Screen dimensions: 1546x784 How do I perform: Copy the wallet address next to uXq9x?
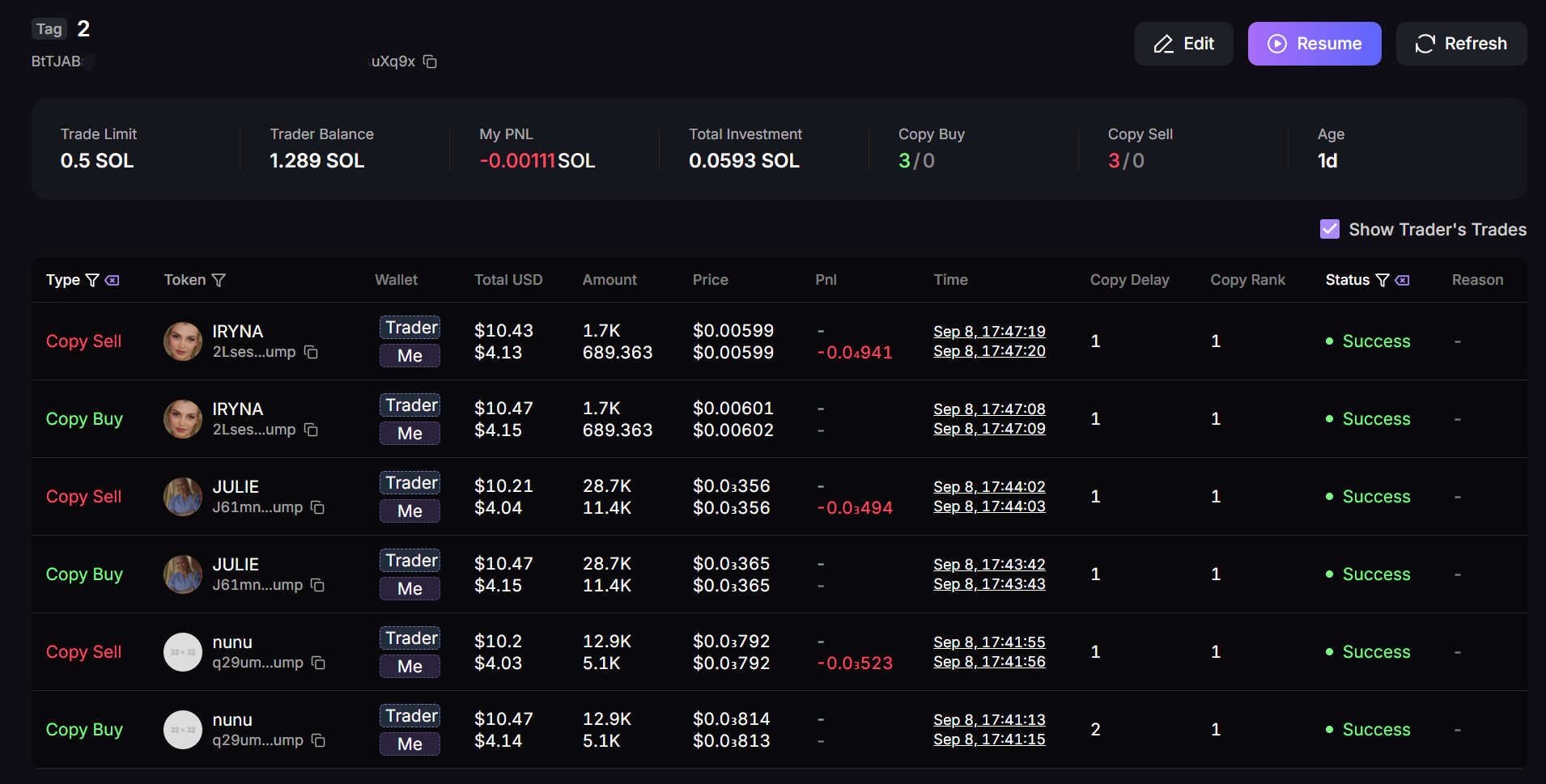click(x=430, y=61)
